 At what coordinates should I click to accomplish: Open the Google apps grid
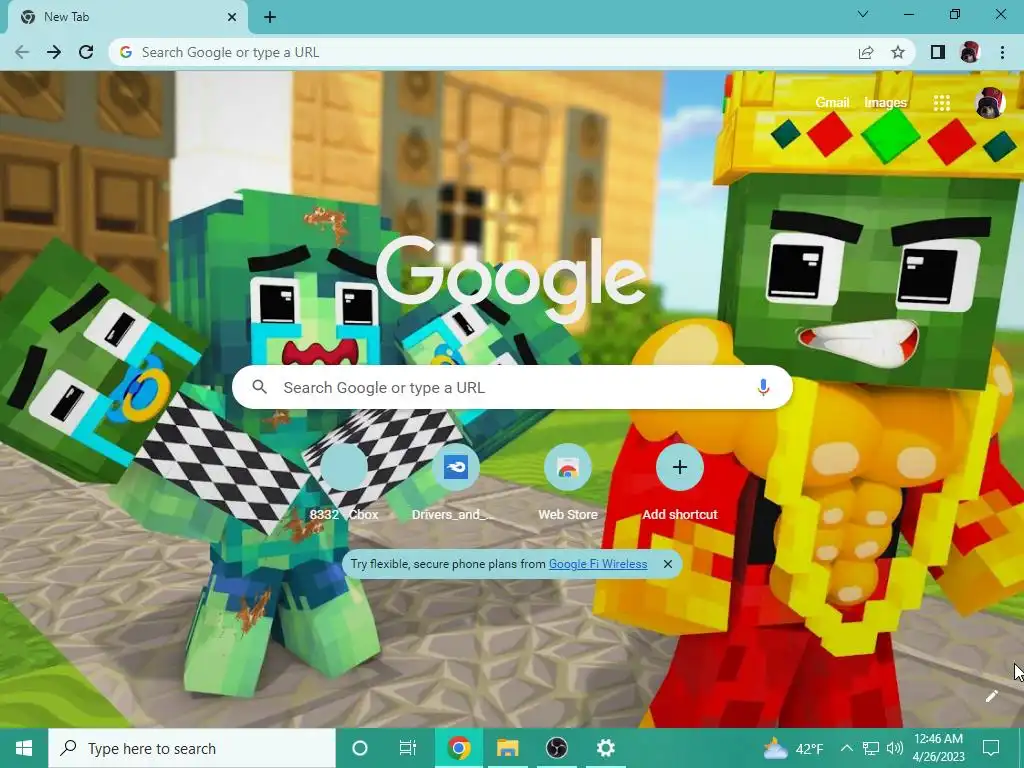tap(942, 103)
